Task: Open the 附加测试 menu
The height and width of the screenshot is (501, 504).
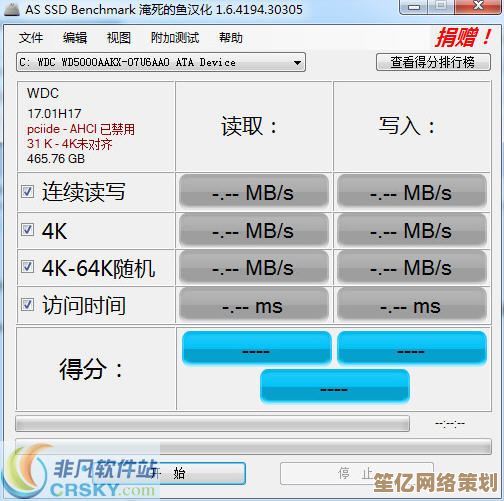Action: [x=175, y=38]
